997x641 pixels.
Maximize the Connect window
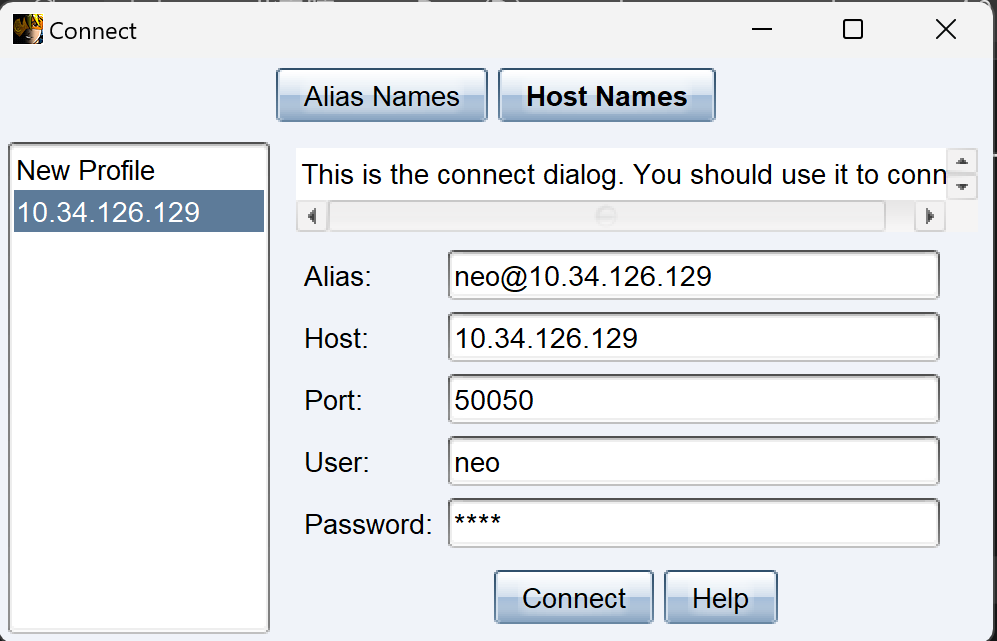pyautogui.click(x=853, y=29)
